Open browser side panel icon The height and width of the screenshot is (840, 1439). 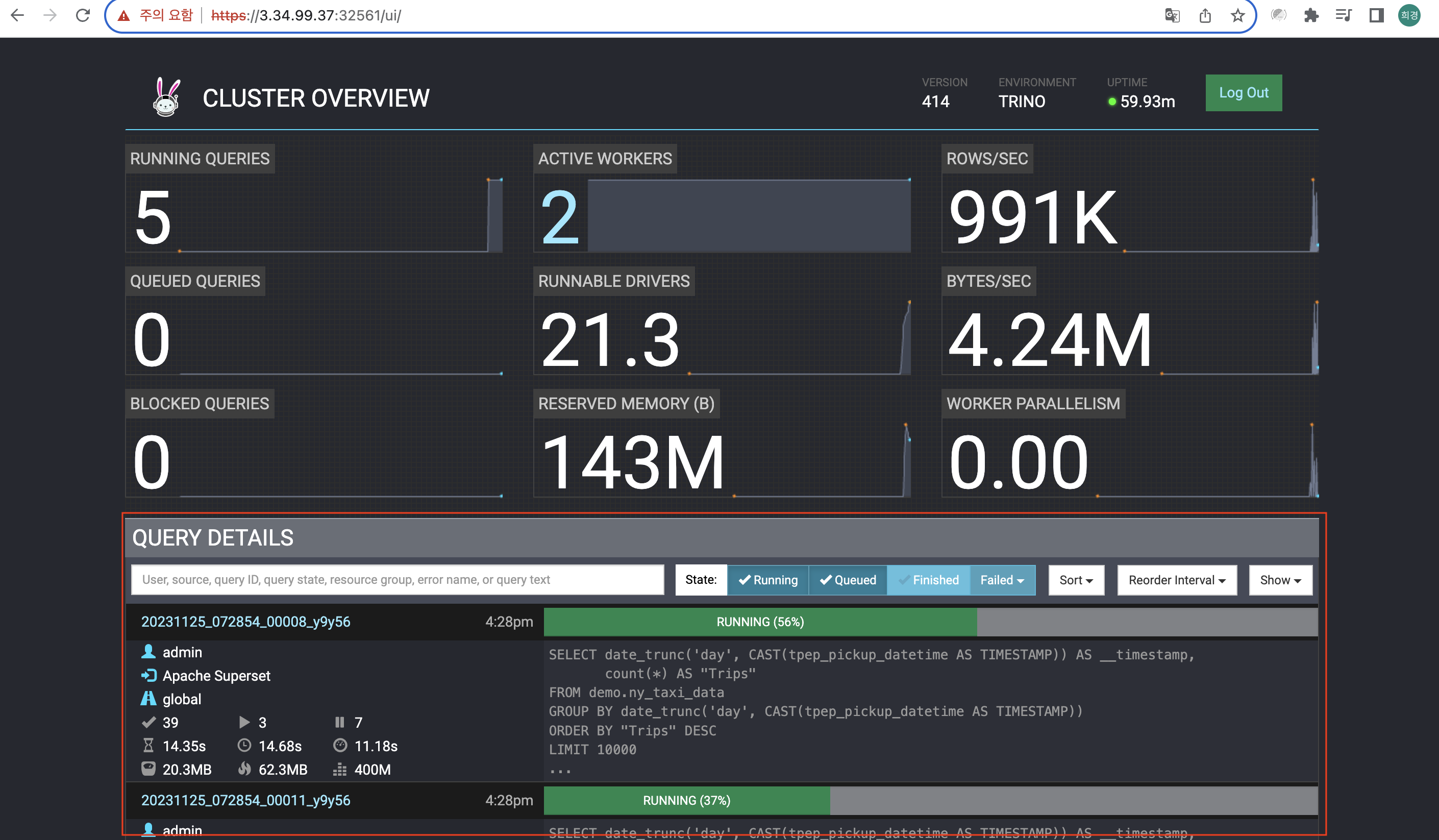[x=1376, y=15]
